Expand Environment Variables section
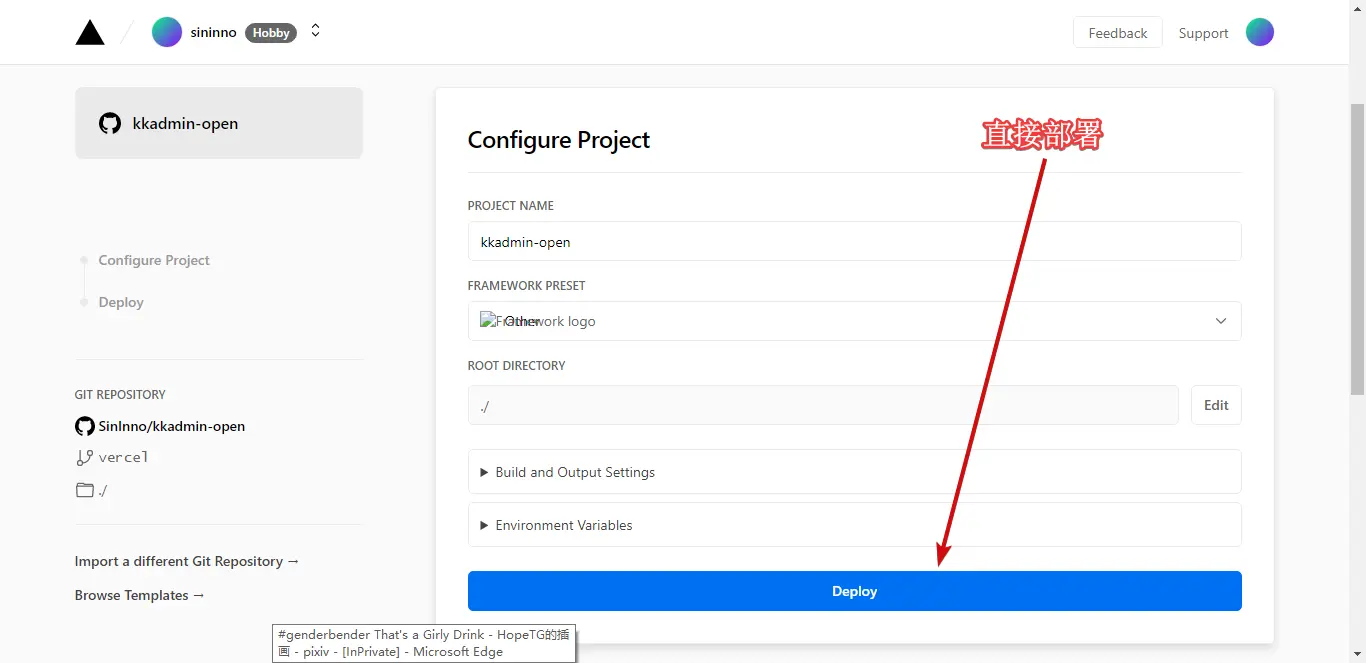 [x=854, y=525]
